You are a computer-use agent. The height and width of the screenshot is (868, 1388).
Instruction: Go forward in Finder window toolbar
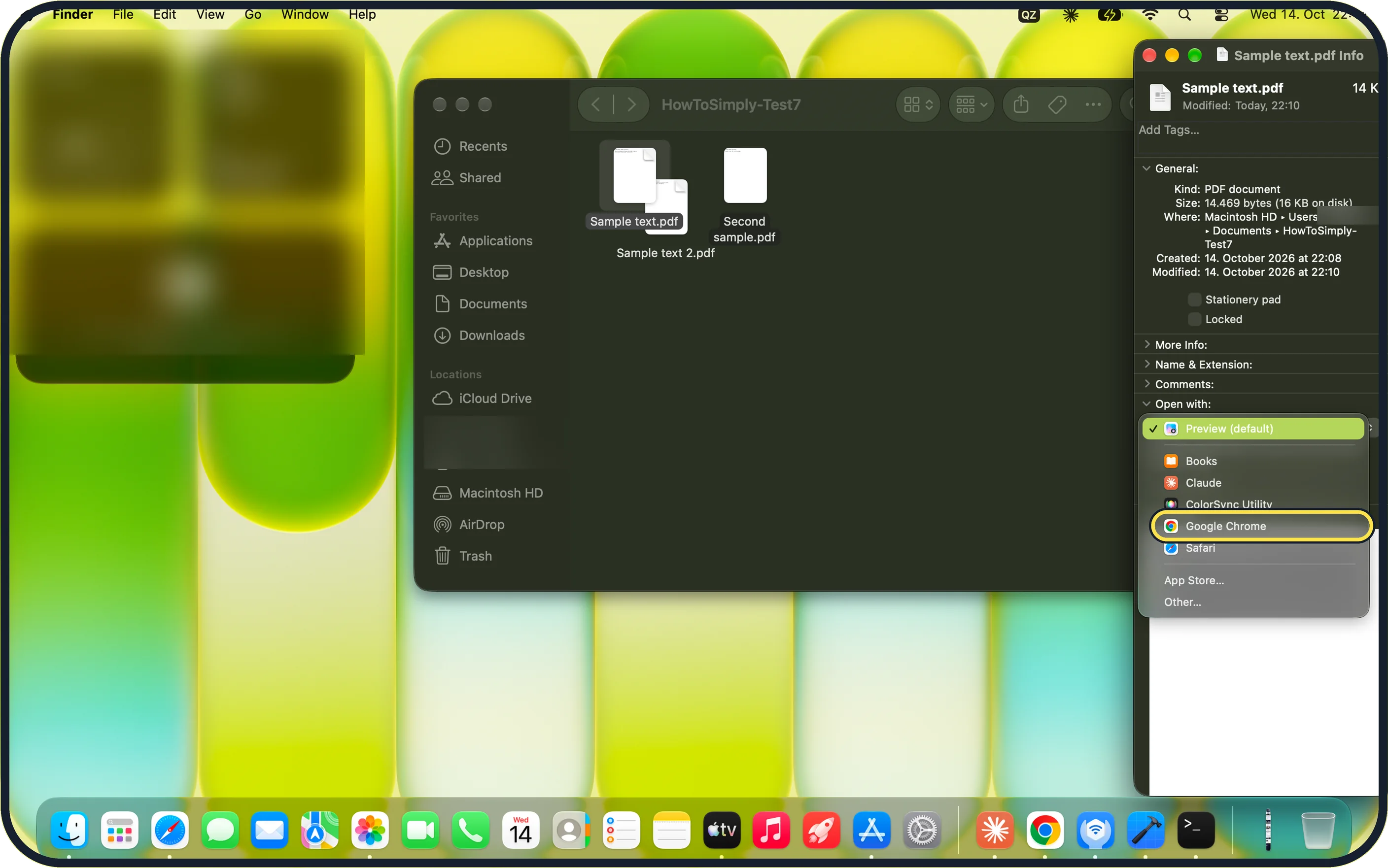pos(631,104)
